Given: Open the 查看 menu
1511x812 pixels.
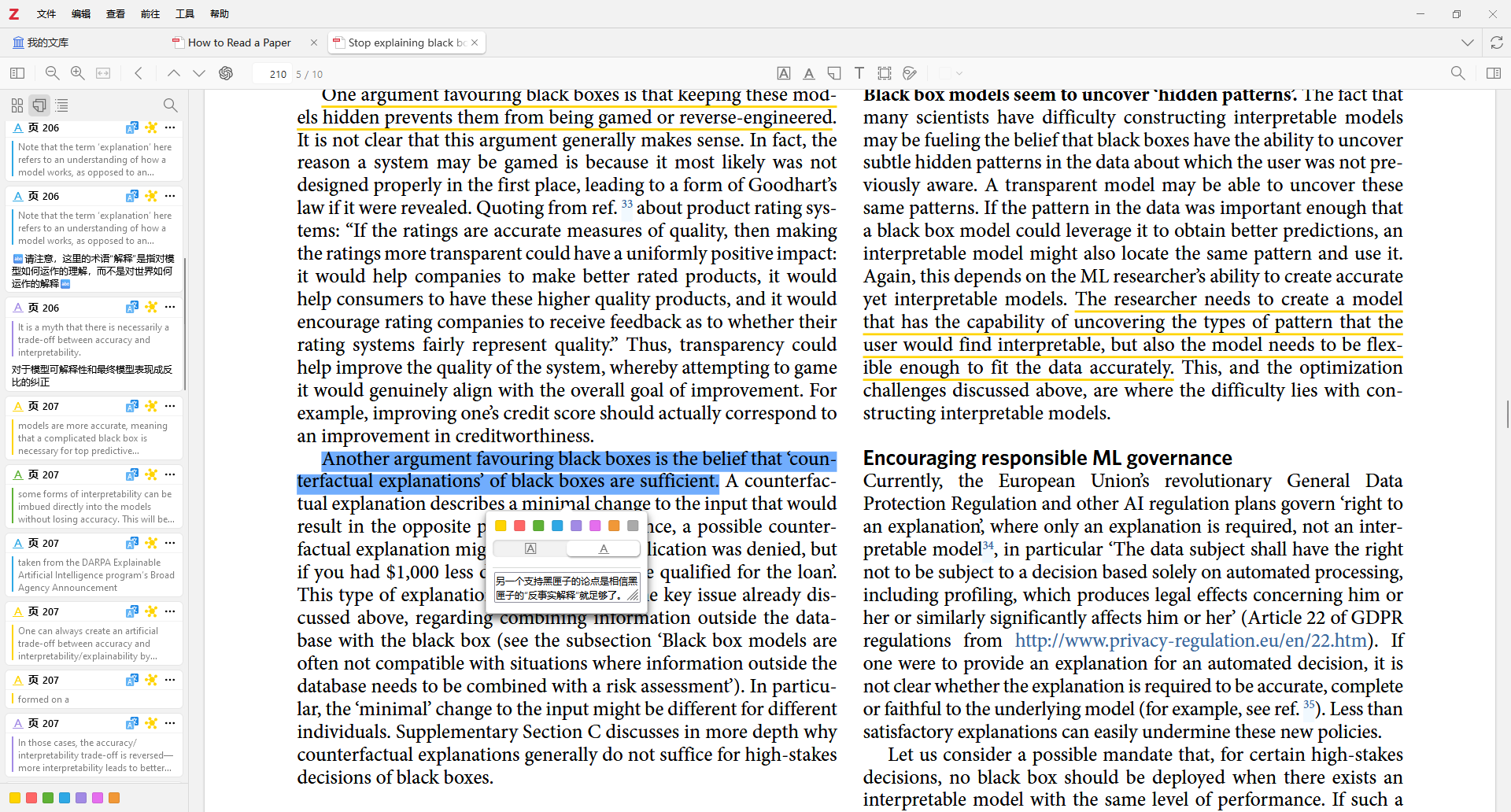Looking at the screenshot, I should click(116, 13).
